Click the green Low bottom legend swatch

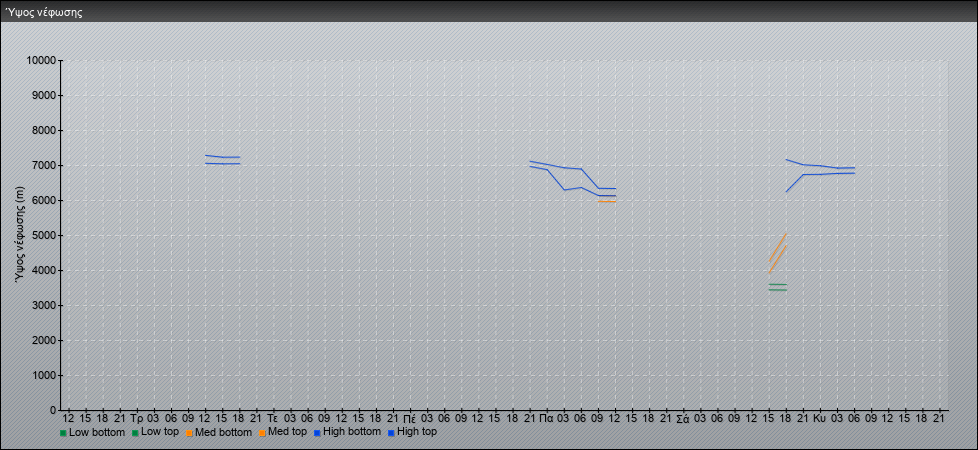(x=63, y=433)
